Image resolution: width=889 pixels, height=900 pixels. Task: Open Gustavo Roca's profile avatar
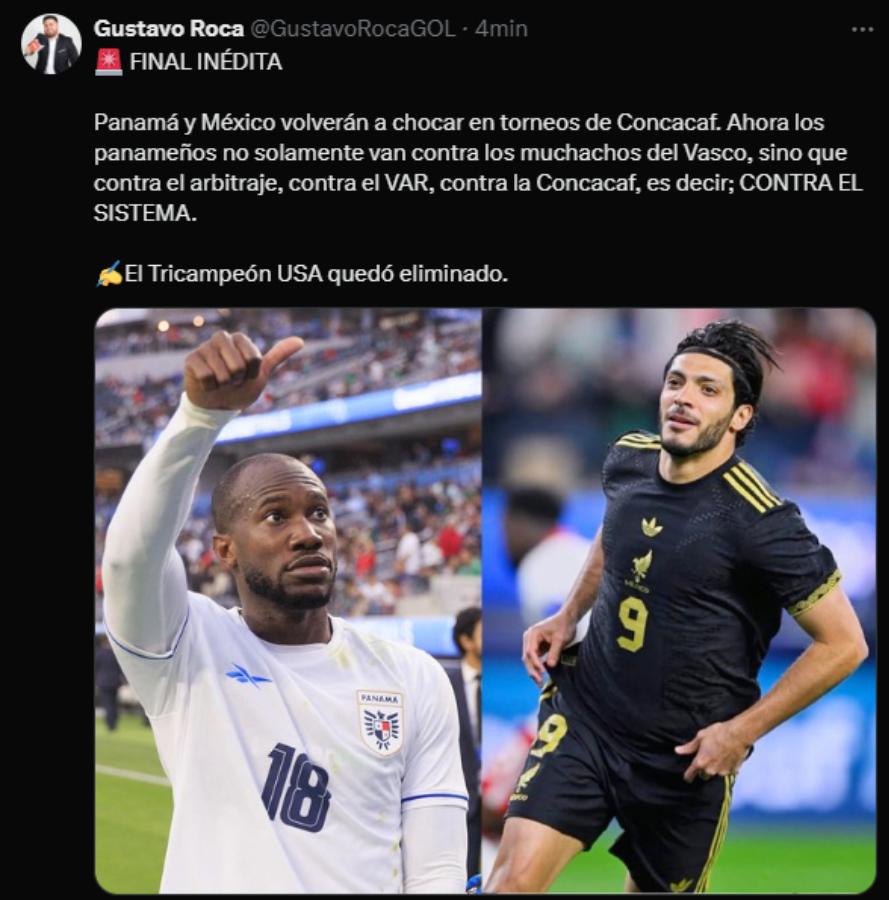coord(51,44)
